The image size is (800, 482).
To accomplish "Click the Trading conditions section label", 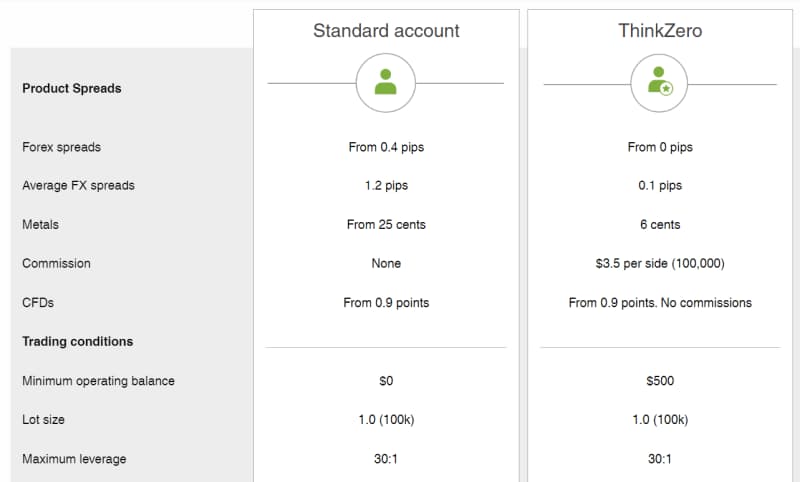I will 78,341.
